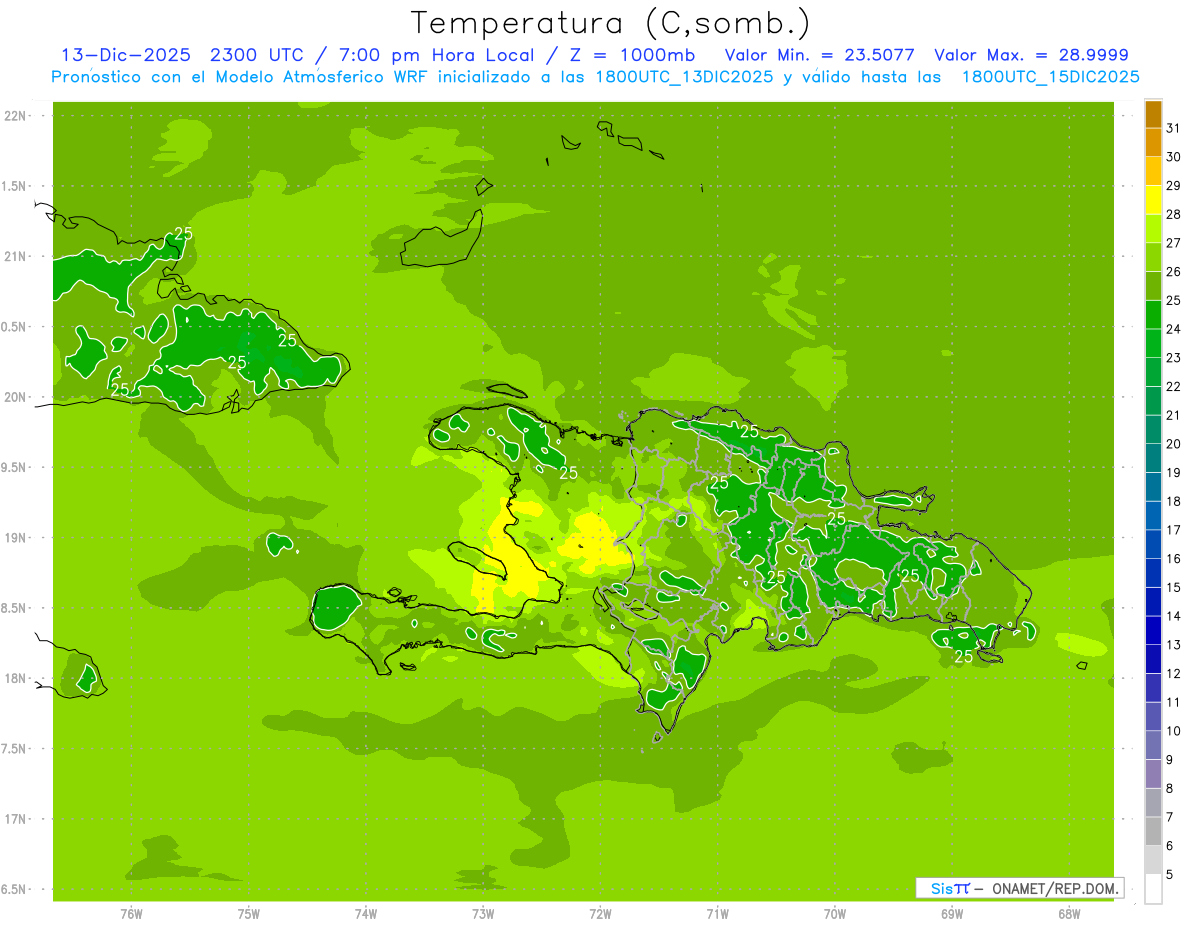Pick the dark orange swatch above 31

[1153, 114]
